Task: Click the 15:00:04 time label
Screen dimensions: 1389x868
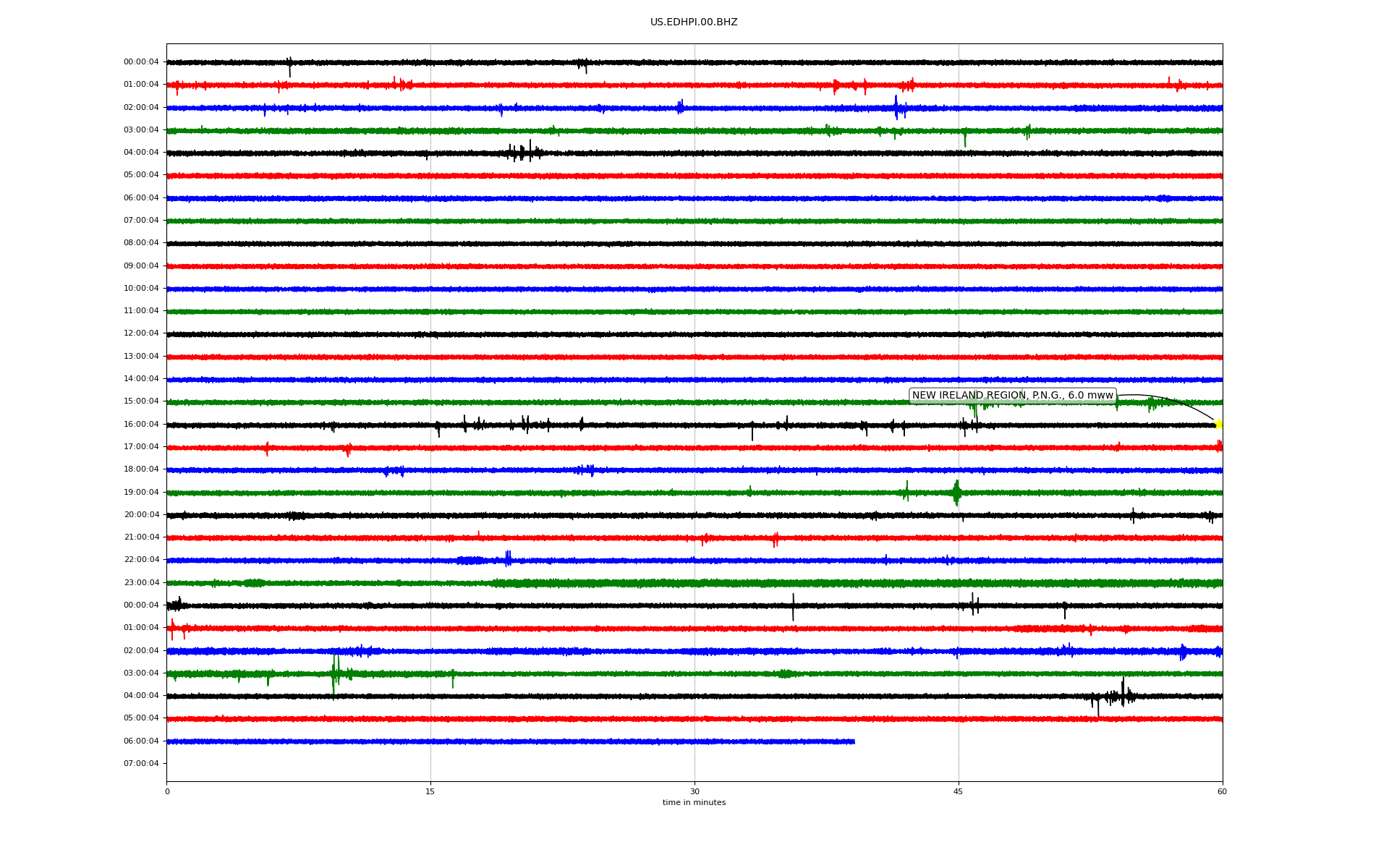Action: (141, 401)
